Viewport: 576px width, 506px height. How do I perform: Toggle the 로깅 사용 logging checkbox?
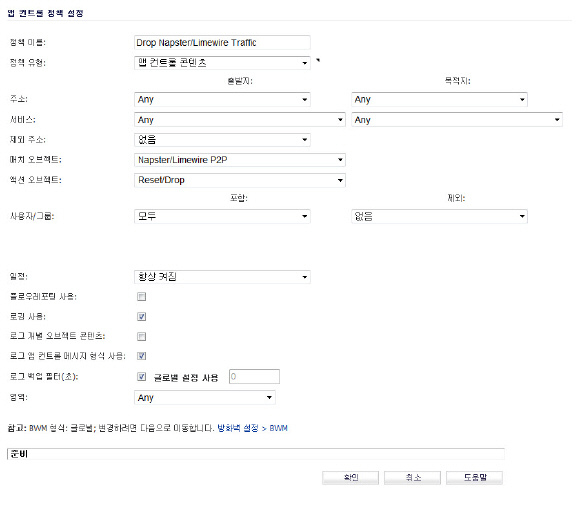coord(141,316)
